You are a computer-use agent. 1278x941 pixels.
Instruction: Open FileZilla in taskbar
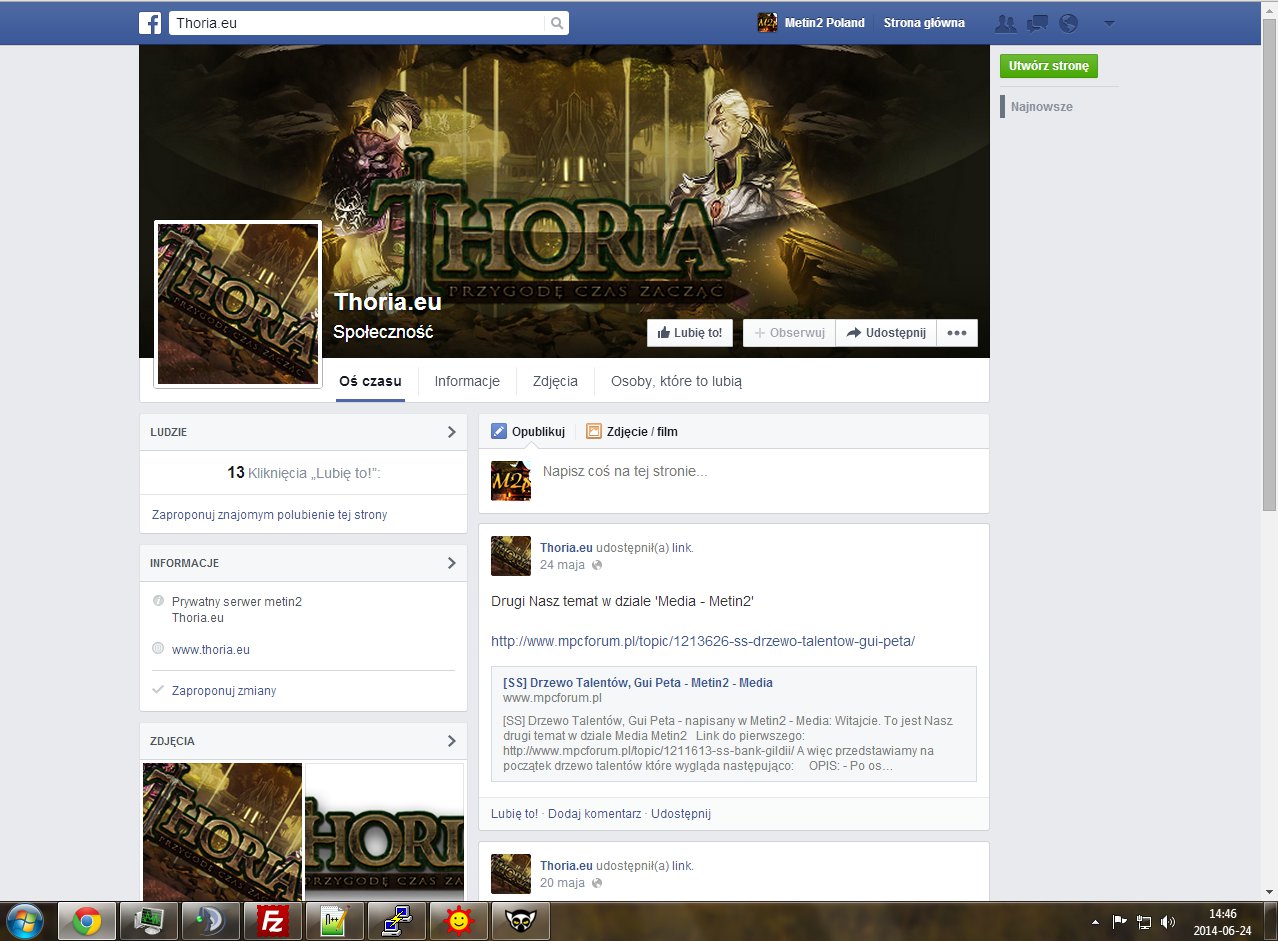click(273, 921)
